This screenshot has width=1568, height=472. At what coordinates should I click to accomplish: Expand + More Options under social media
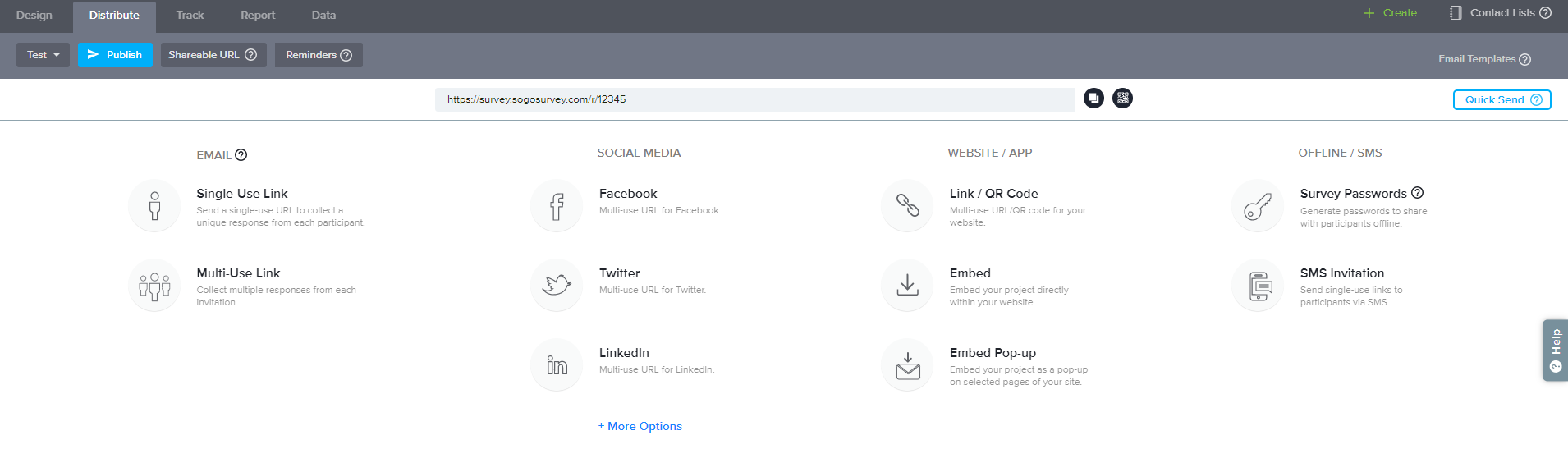640,426
